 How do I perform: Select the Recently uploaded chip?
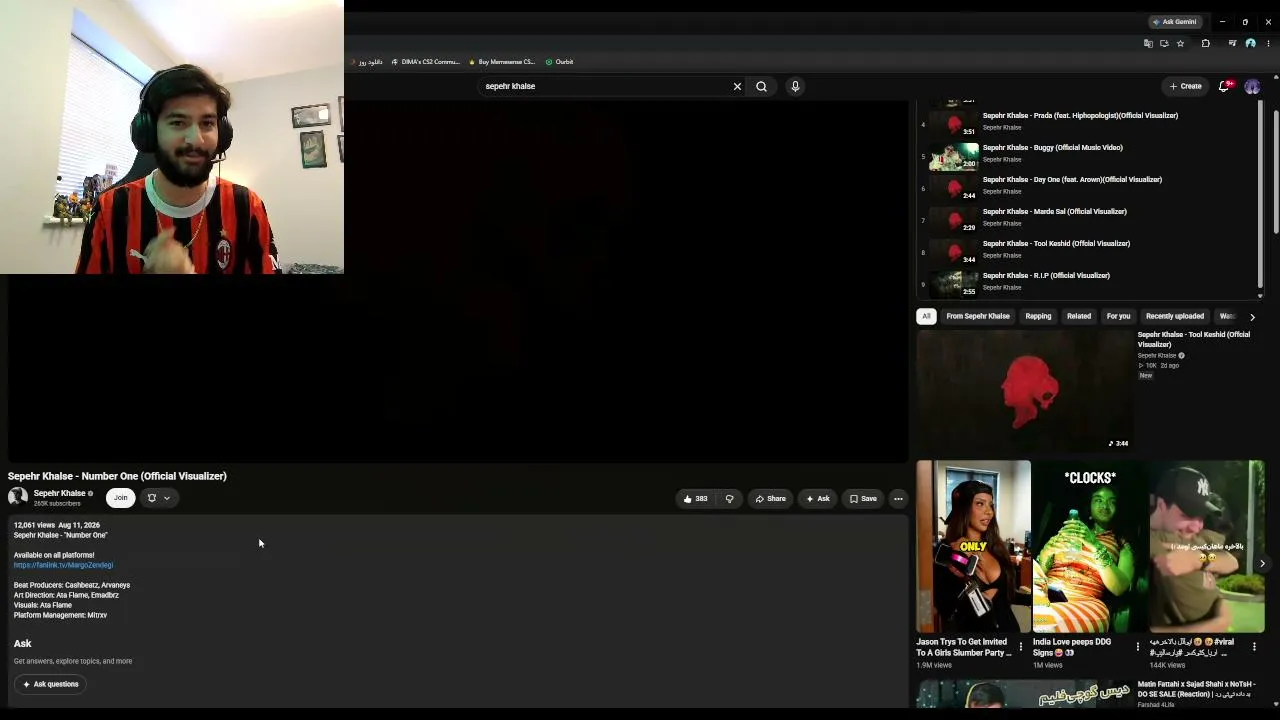[x=1175, y=316]
